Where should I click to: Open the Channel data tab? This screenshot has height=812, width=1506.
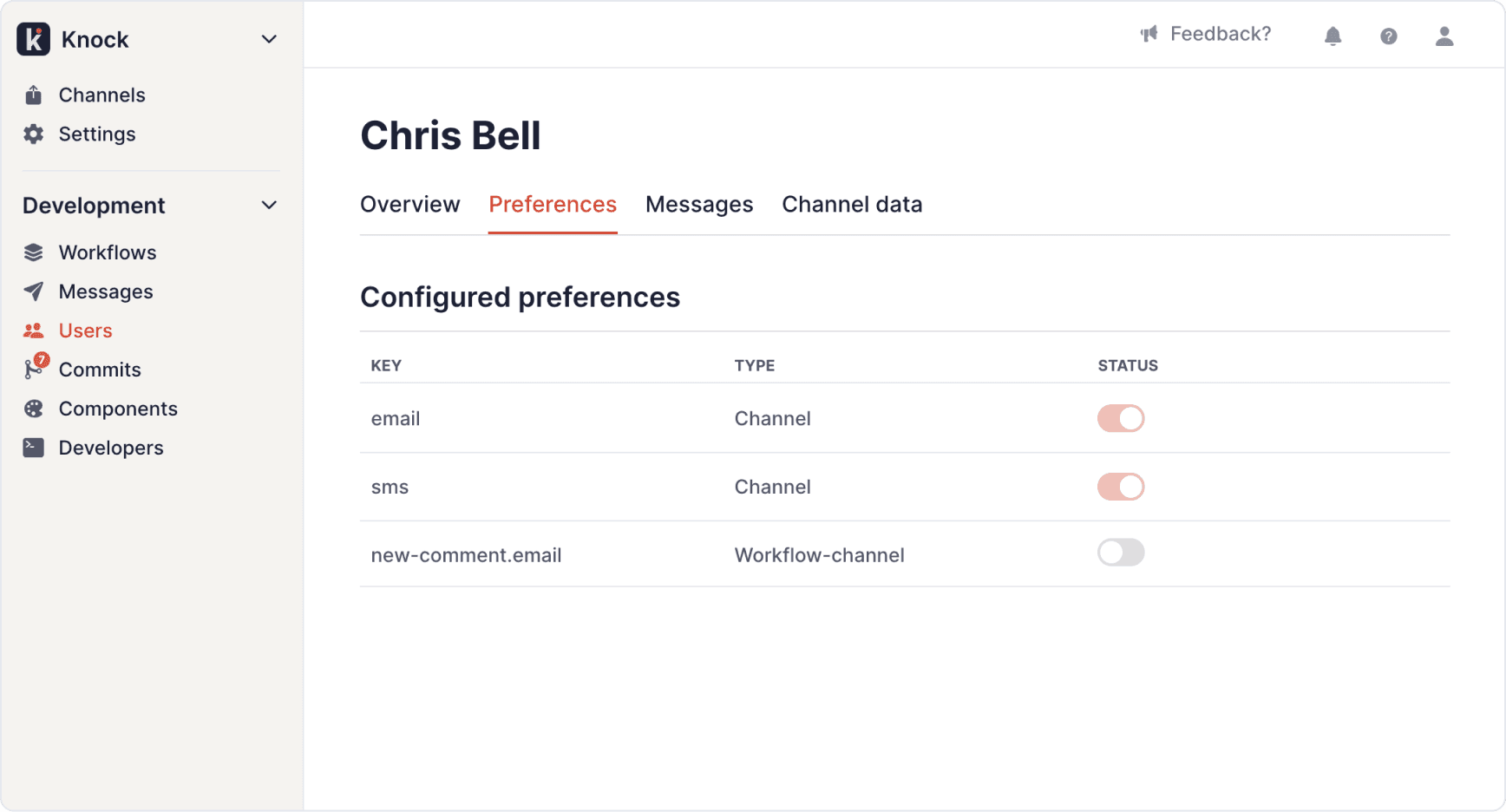851,205
